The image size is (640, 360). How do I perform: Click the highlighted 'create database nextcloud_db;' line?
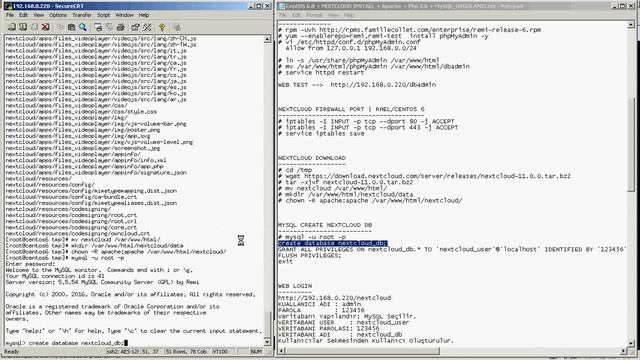pyautogui.click(x=332, y=243)
